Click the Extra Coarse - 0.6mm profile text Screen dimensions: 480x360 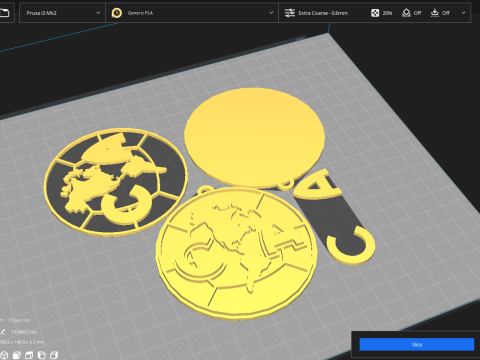tap(323, 13)
